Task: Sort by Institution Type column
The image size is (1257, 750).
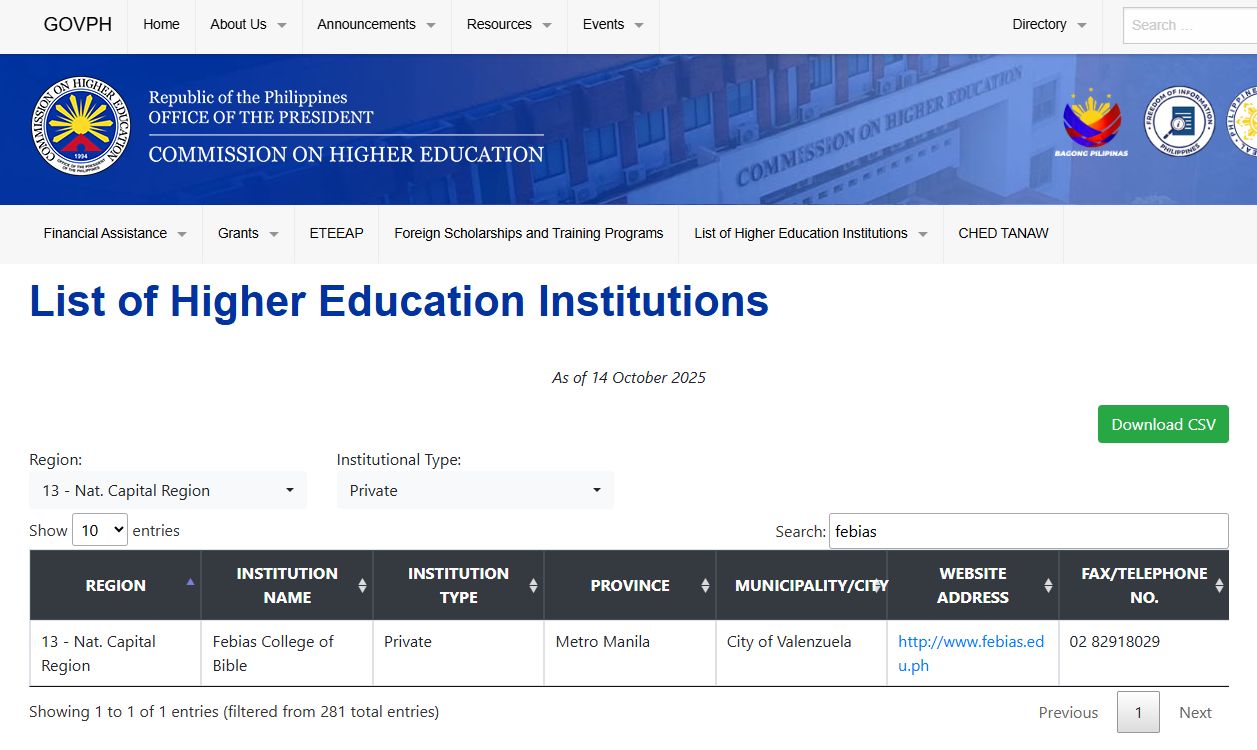Action: 458,585
